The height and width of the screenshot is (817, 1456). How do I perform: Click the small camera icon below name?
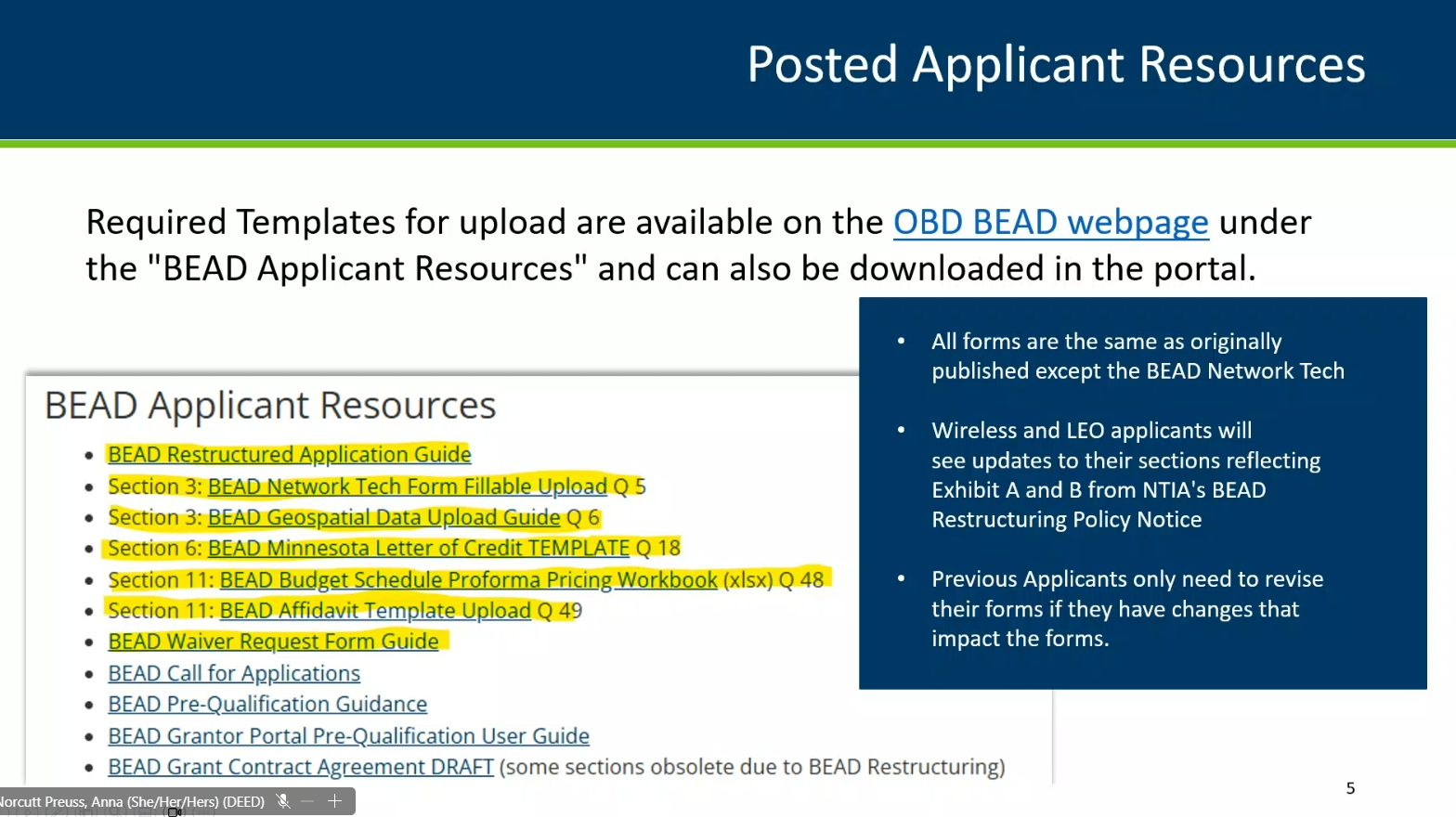[174, 812]
